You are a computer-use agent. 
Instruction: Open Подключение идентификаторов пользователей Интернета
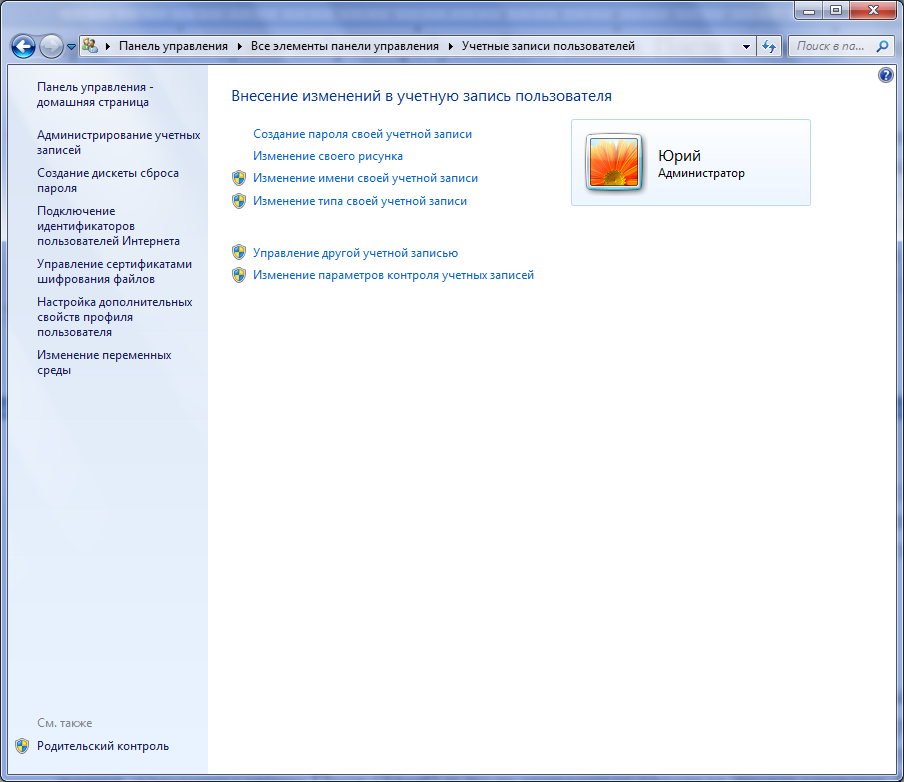[x=108, y=225]
